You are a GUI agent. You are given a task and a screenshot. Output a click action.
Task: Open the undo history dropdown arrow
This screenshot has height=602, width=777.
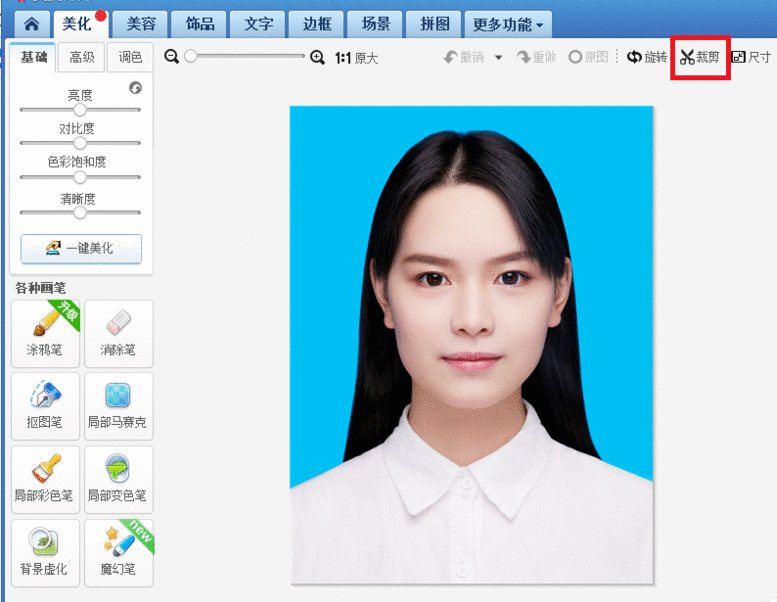499,57
